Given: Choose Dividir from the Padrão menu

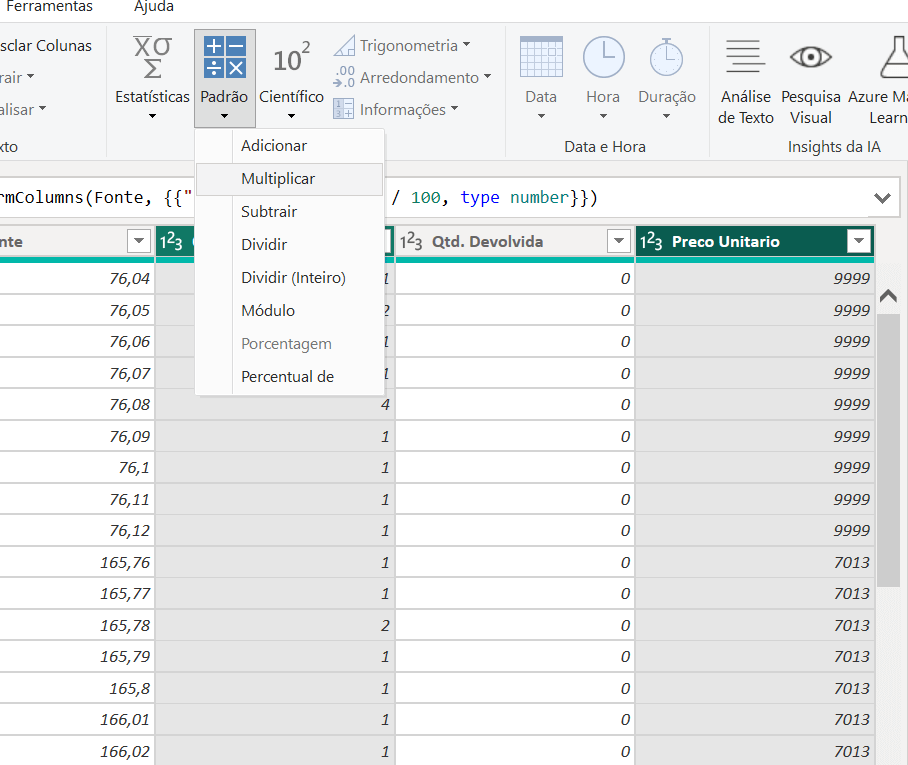Looking at the screenshot, I should click(290, 245).
